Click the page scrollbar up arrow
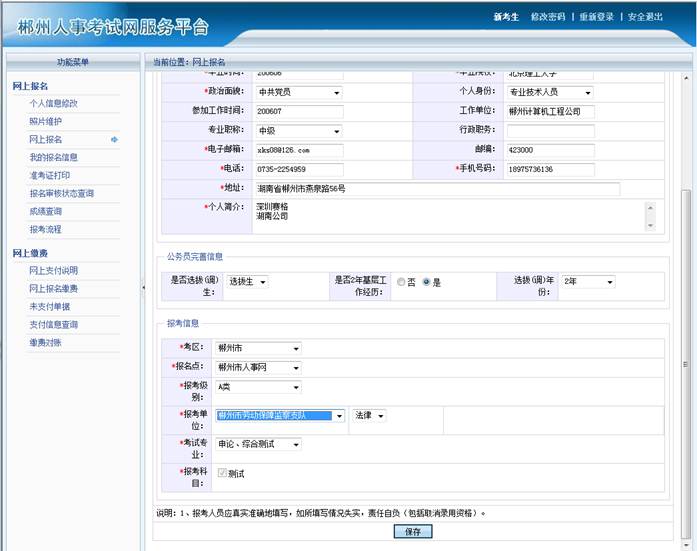Screen dimensions: 697x551 click(686, 78)
